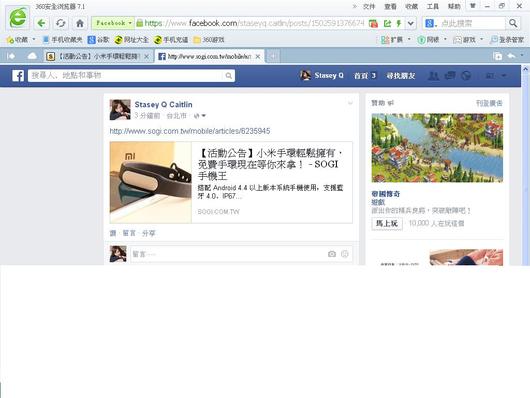This screenshot has height=398, width=530.
Task: Reload the page with refresh icon
Action: click(61, 23)
